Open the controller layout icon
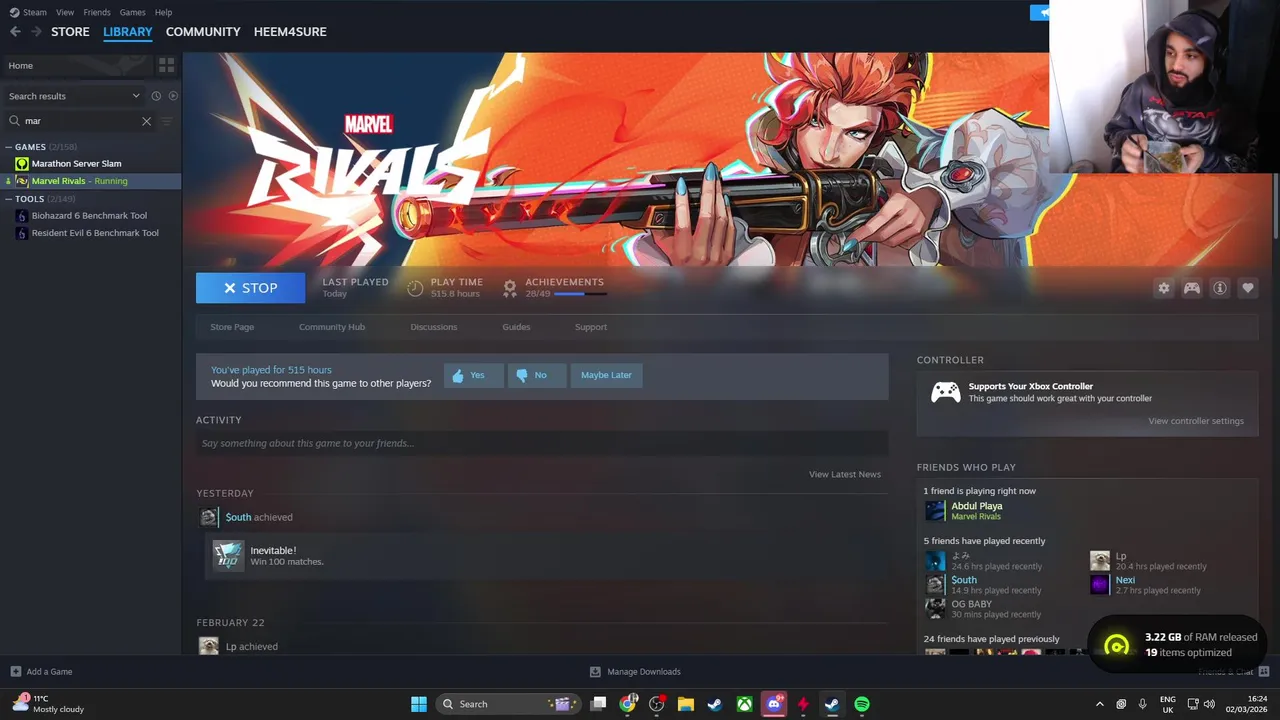This screenshot has height=720, width=1280. tap(1192, 288)
